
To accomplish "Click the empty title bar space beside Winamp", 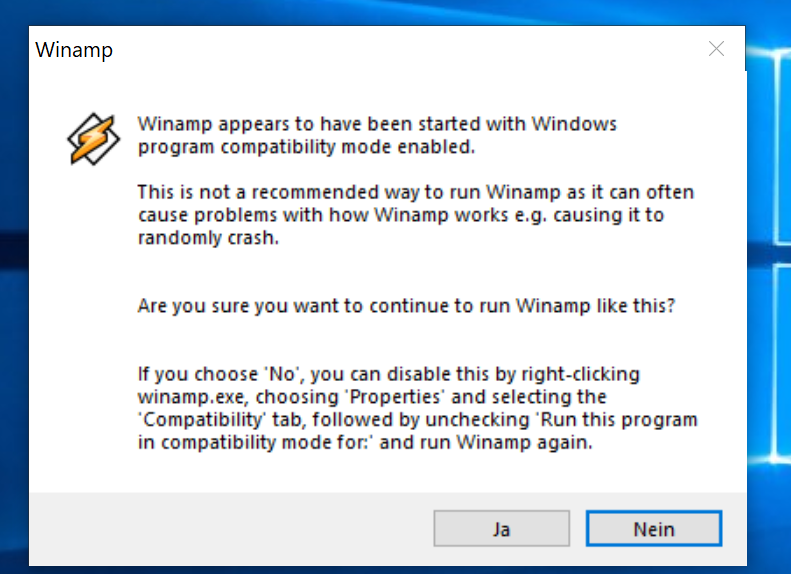I will pos(400,50).
